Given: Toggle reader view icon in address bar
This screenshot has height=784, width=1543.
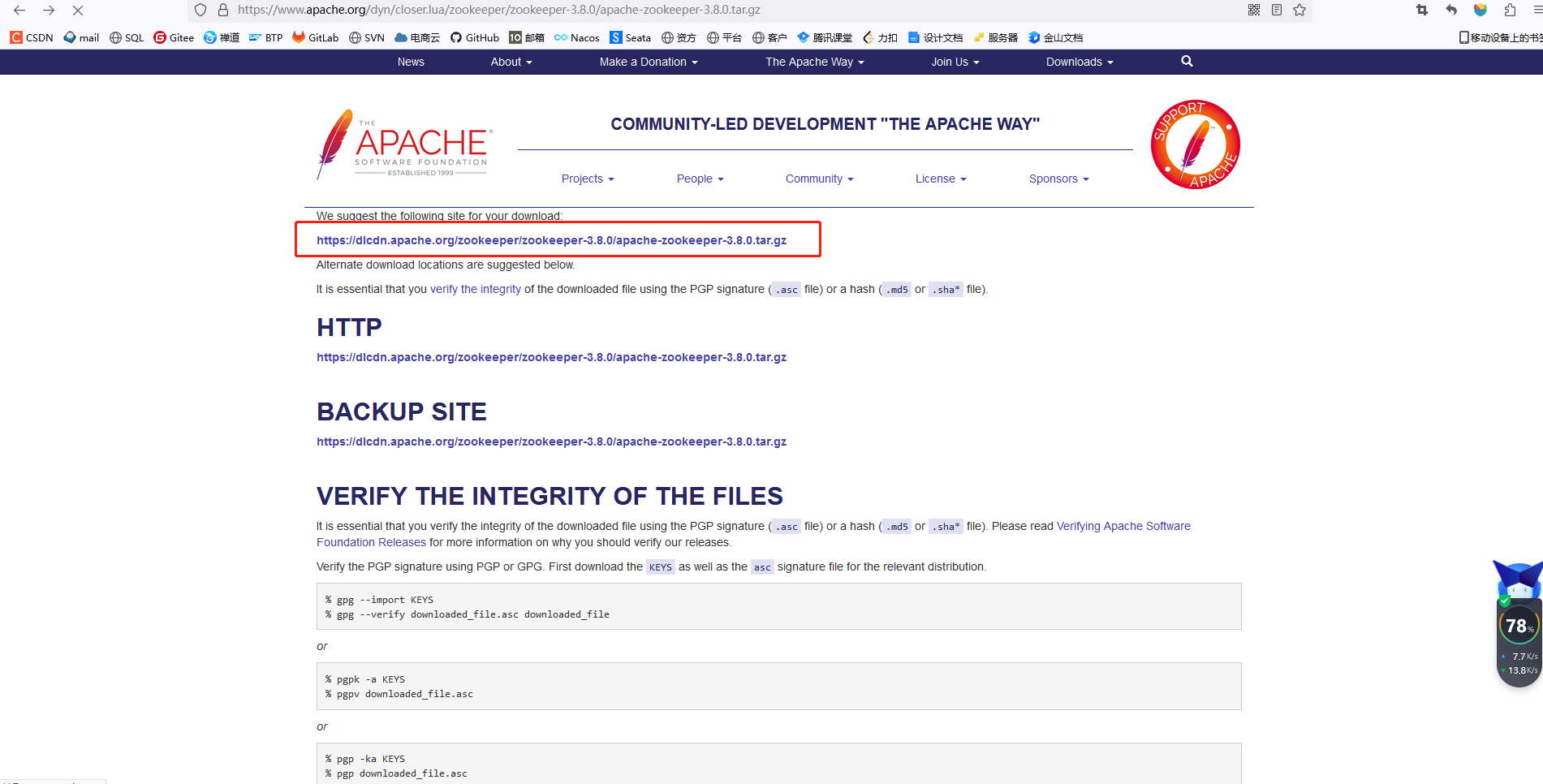Looking at the screenshot, I should [1277, 10].
